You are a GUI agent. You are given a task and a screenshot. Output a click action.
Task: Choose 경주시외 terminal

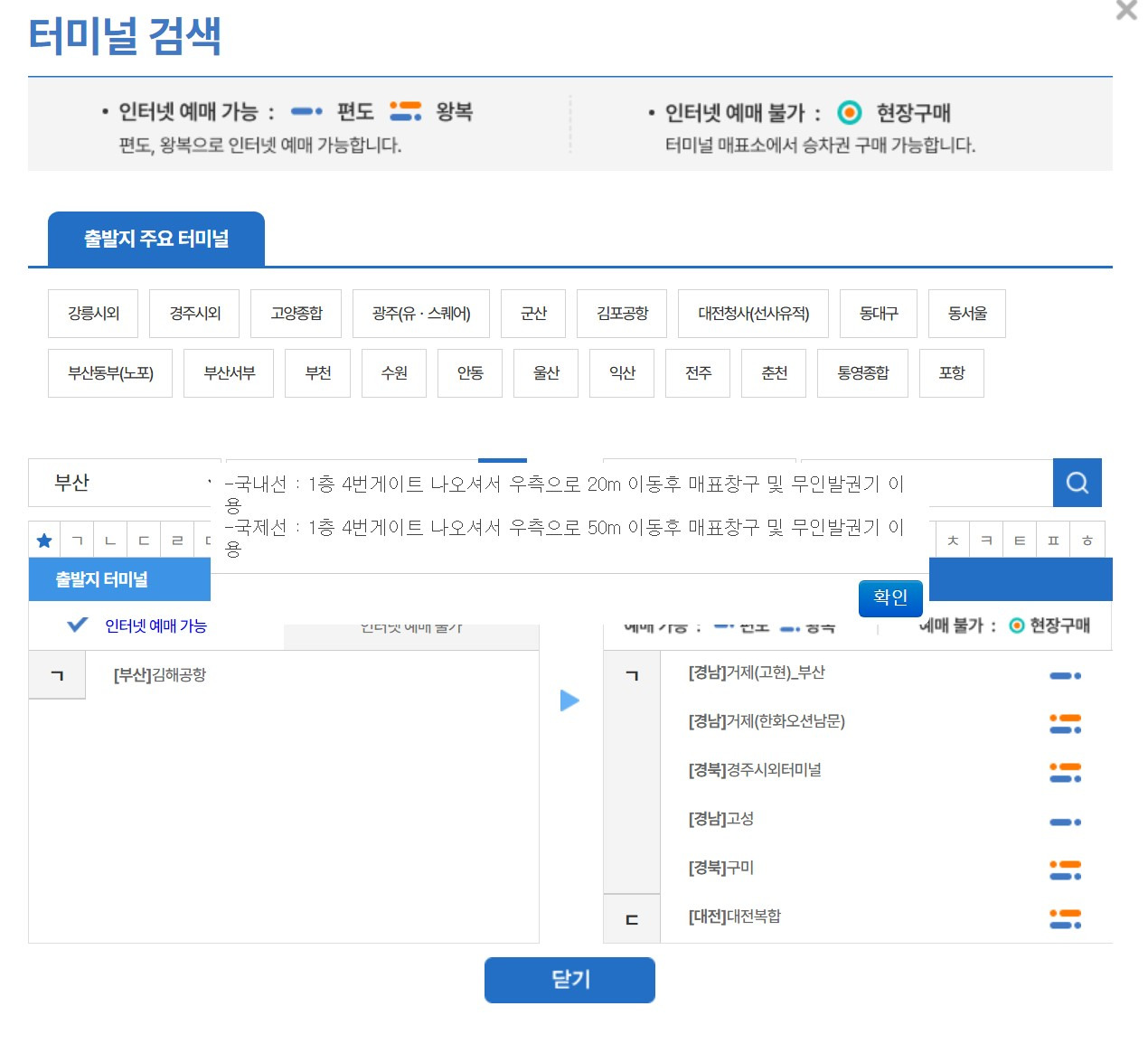[194, 314]
